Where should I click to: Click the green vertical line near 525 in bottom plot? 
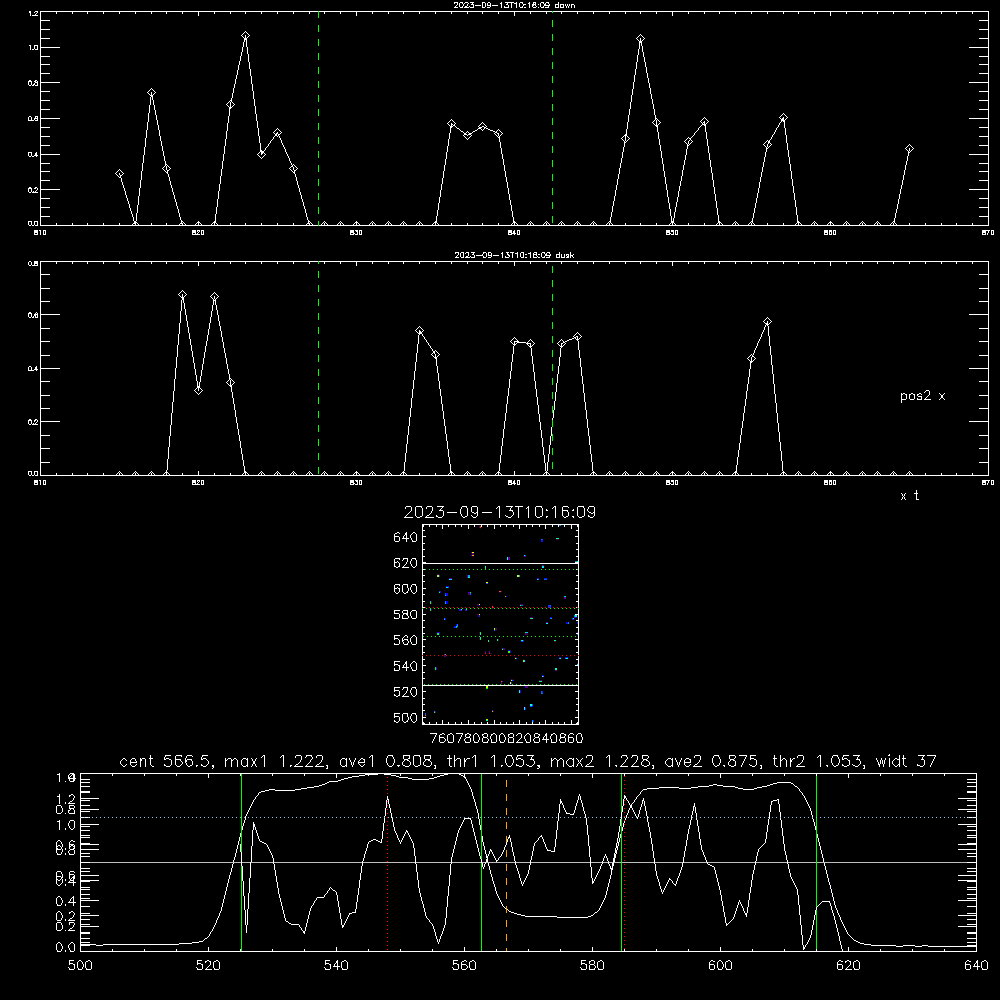click(x=241, y=862)
